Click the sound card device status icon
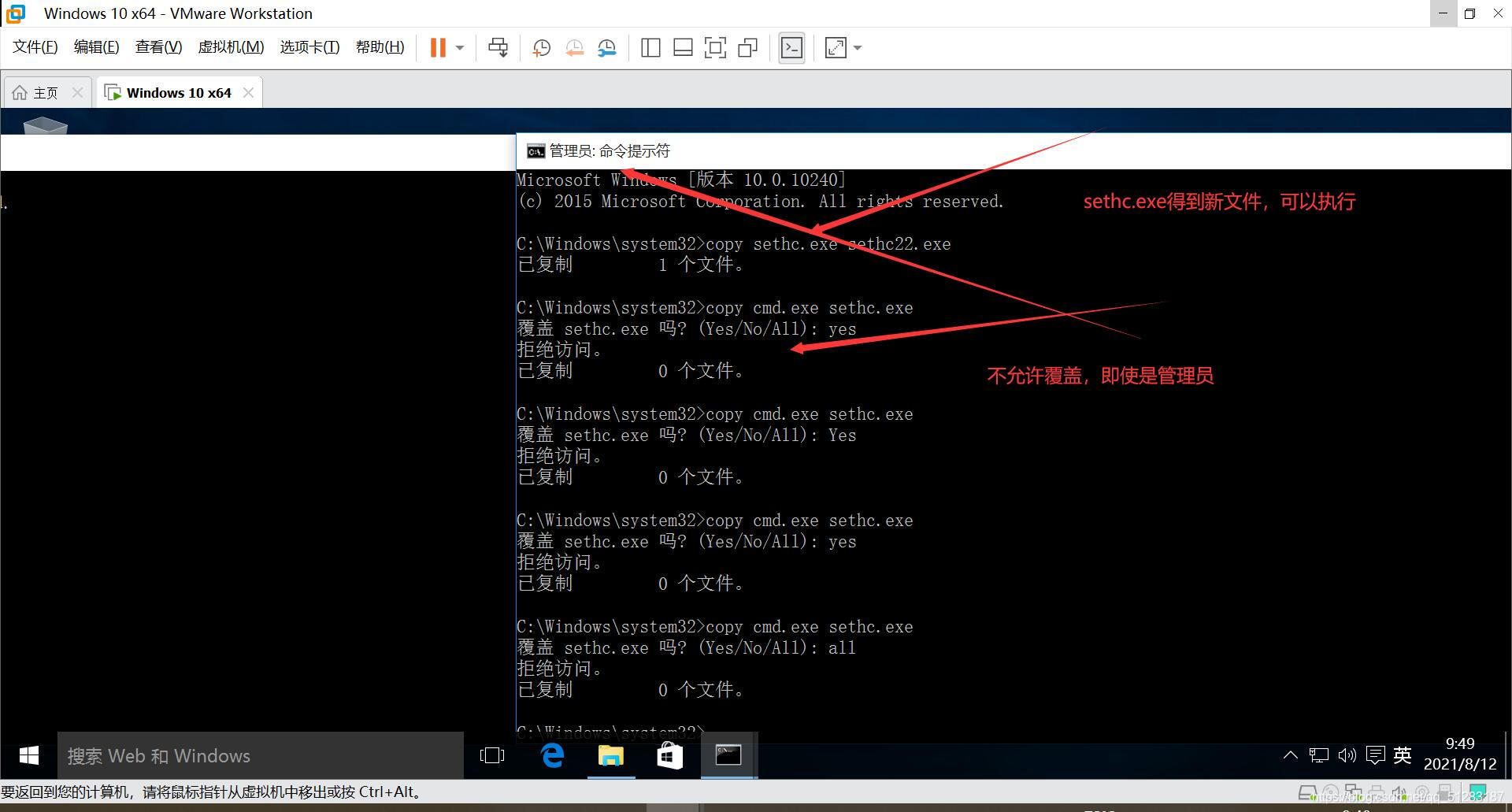 pos(1399,792)
